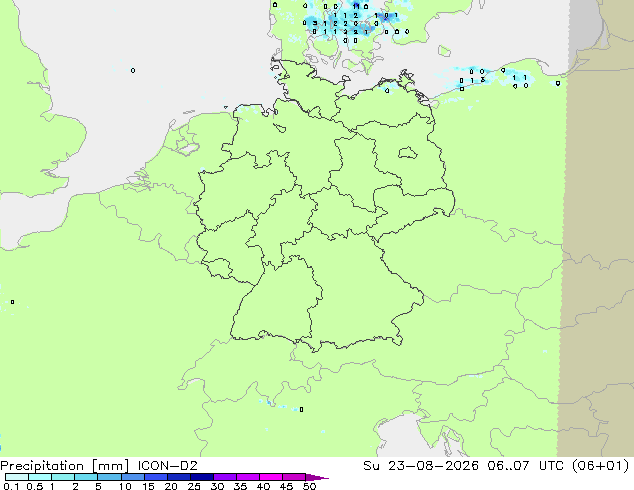The height and width of the screenshot is (490, 634).
Task: Click legend tick label "40"
Action: 263,486
